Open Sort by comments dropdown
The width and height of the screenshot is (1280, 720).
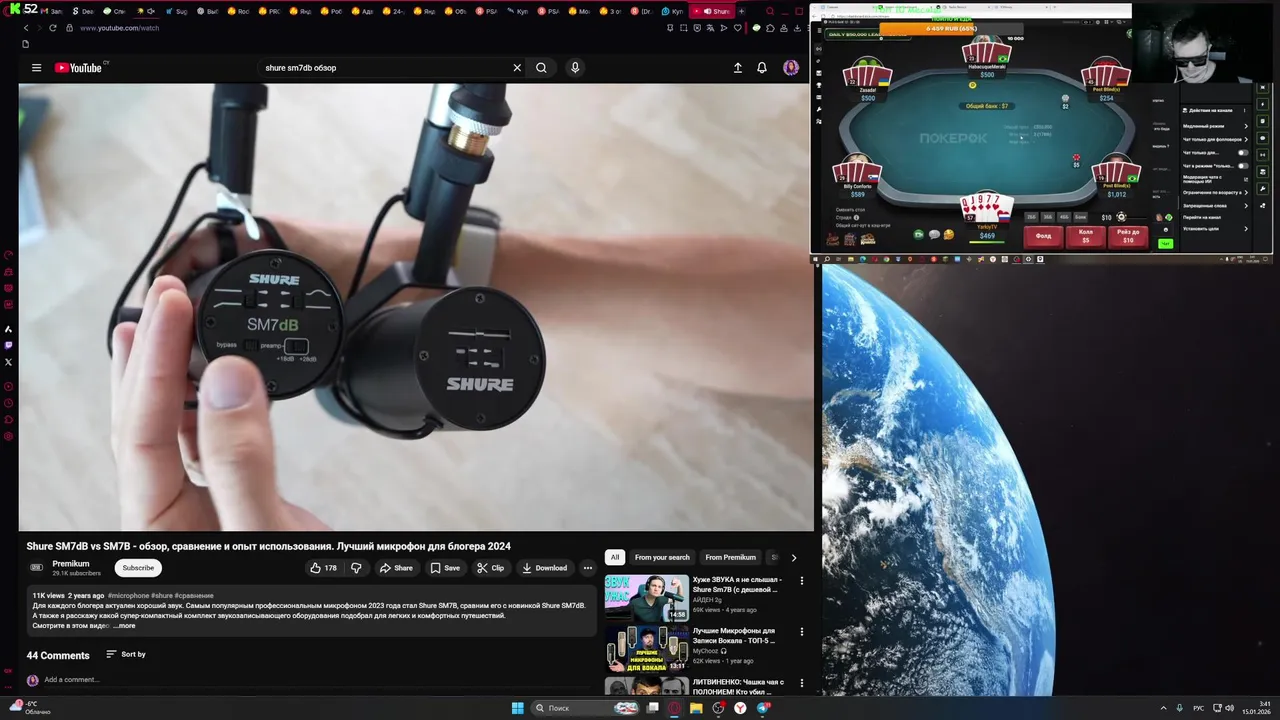(126, 654)
